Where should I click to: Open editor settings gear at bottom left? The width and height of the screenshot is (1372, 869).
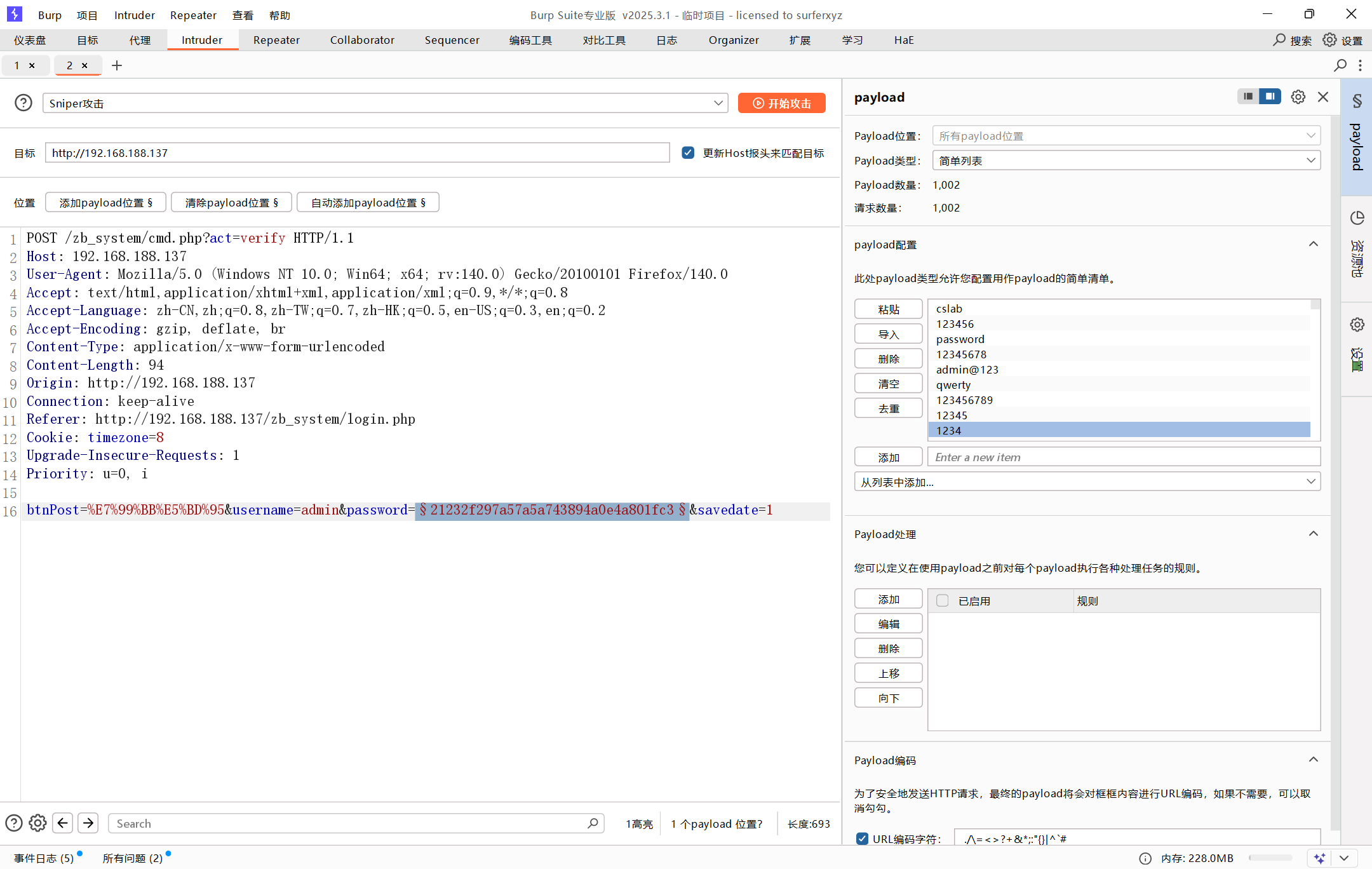[37, 823]
